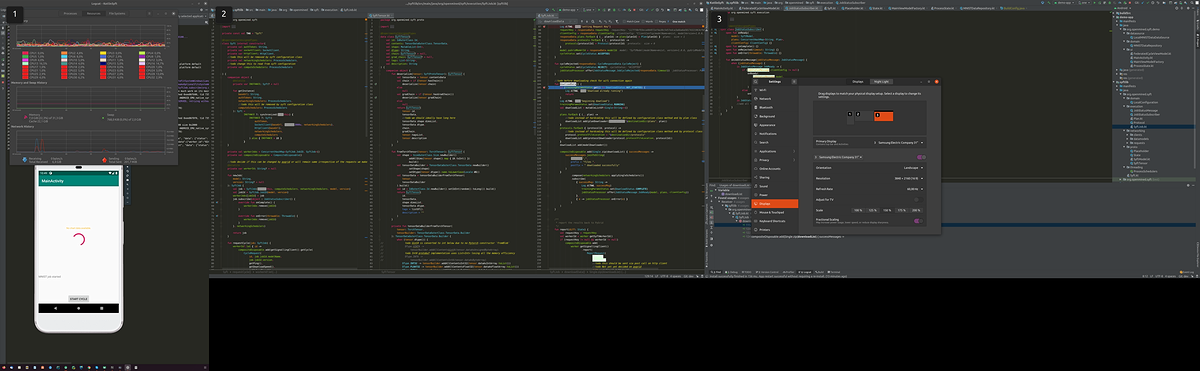This screenshot has width=1200, height=371.
Task: Expand the Privacy entry in Settings
Action: (775, 160)
